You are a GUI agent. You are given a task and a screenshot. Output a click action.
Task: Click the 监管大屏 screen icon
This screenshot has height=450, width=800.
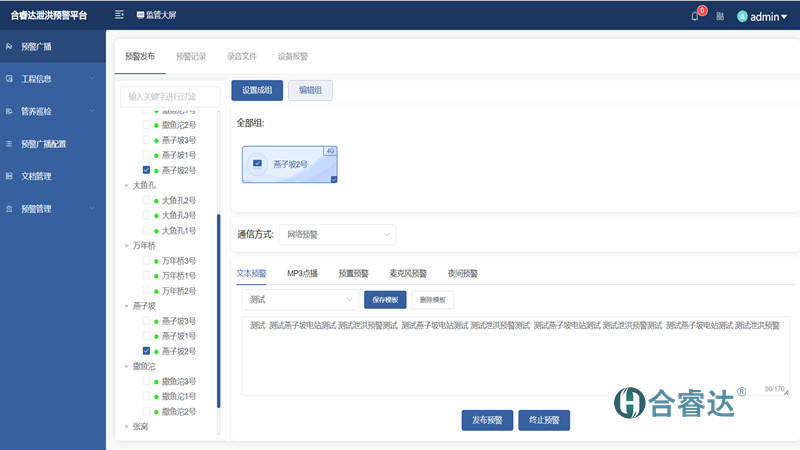(x=140, y=15)
